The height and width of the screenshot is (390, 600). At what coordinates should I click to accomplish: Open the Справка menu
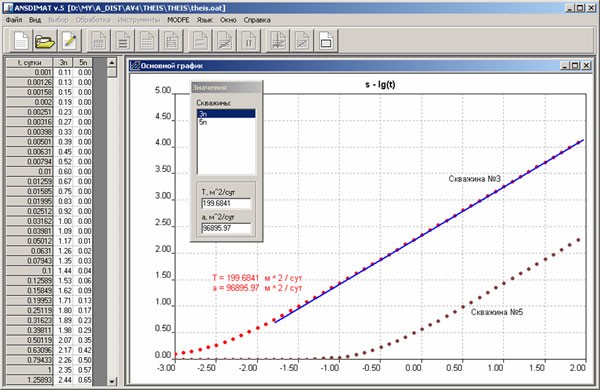click(257, 20)
